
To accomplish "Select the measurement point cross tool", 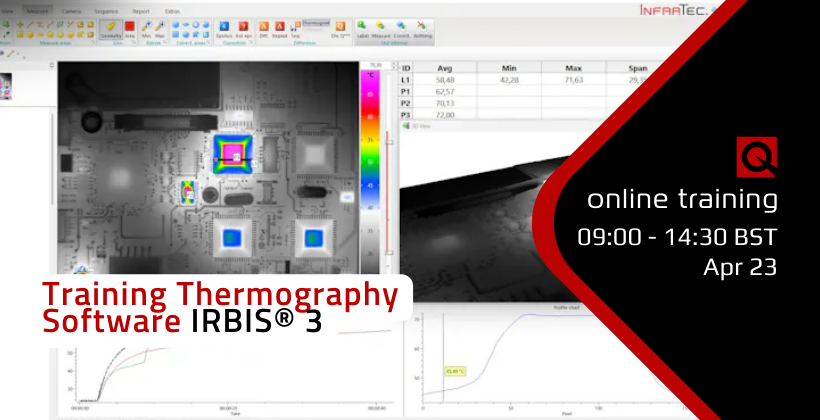I will pyautogui.click(x=20, y=25).
